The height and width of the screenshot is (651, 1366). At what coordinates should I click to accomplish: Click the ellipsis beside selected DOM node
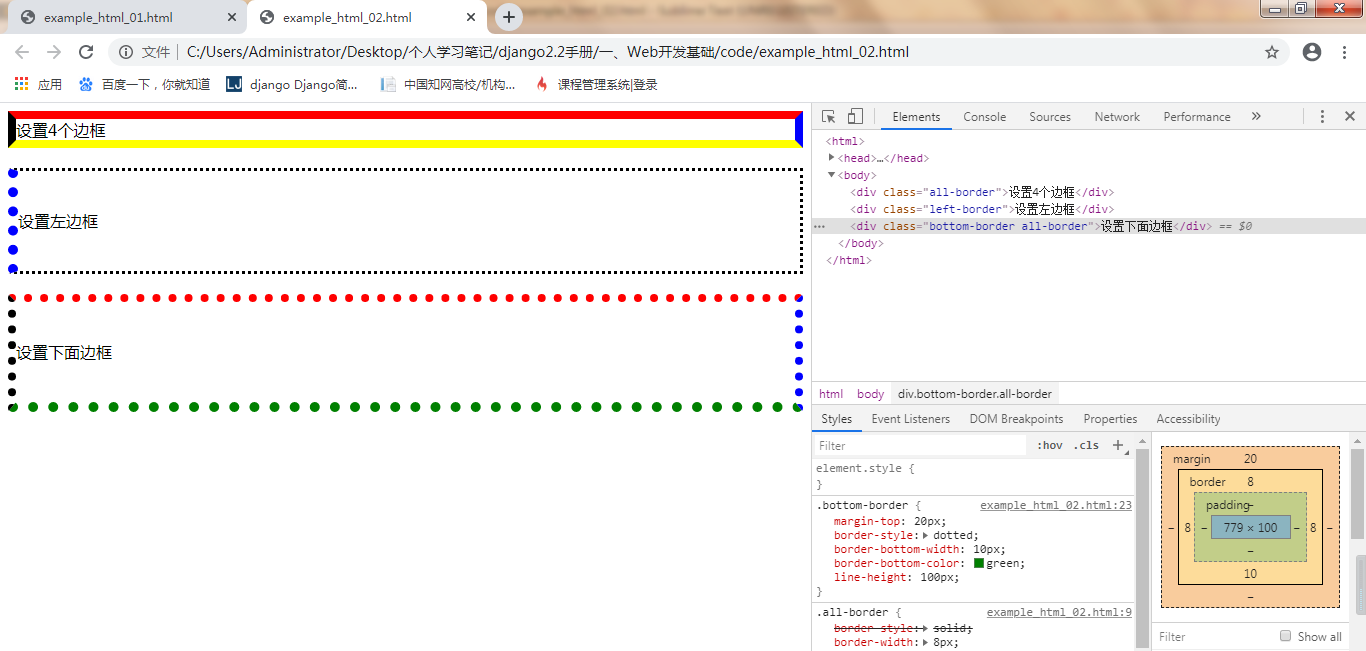pyautogui.click(x=820, y=227)
